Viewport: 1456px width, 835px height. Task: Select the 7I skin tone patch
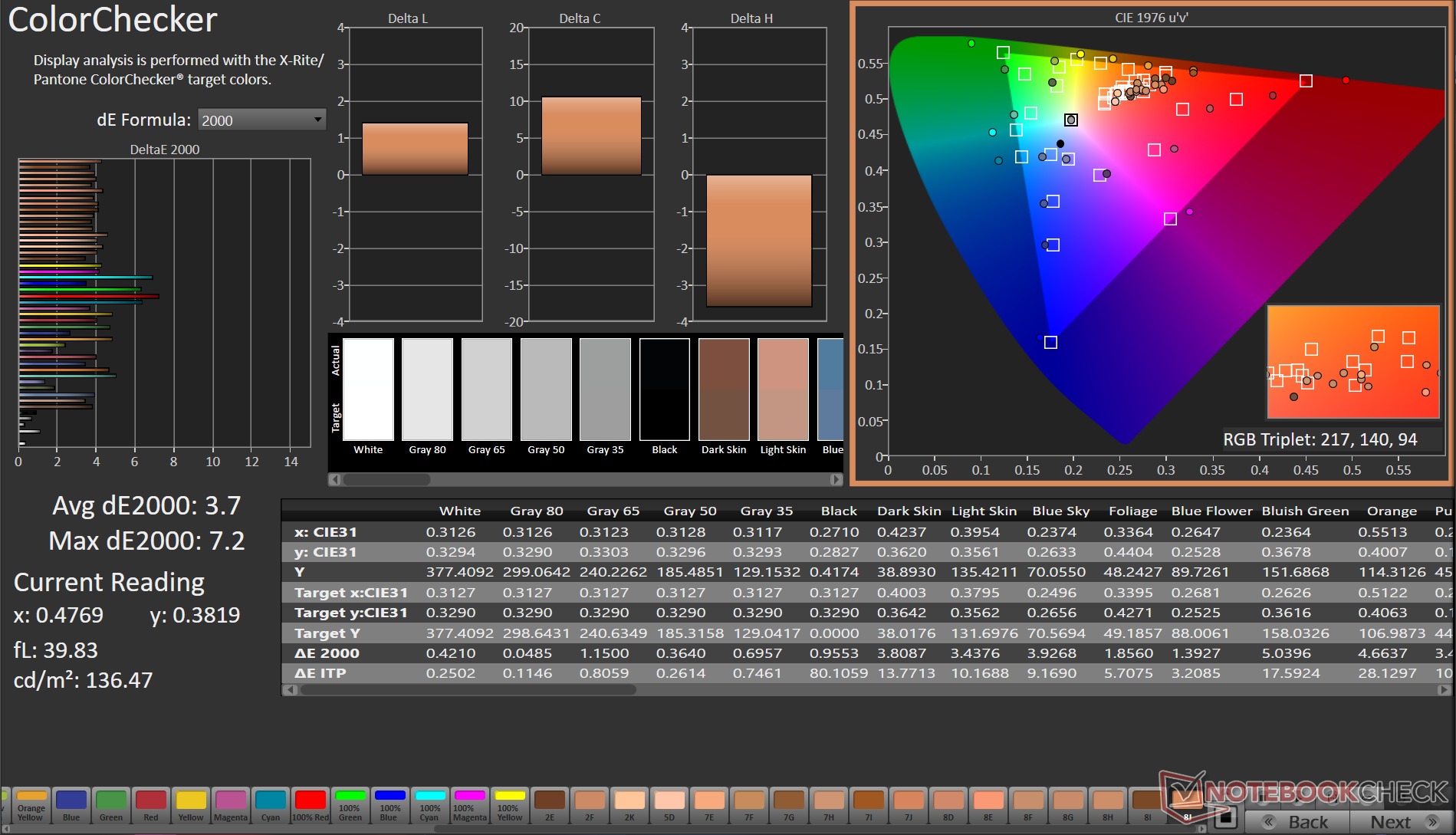[x=869, y=806]
